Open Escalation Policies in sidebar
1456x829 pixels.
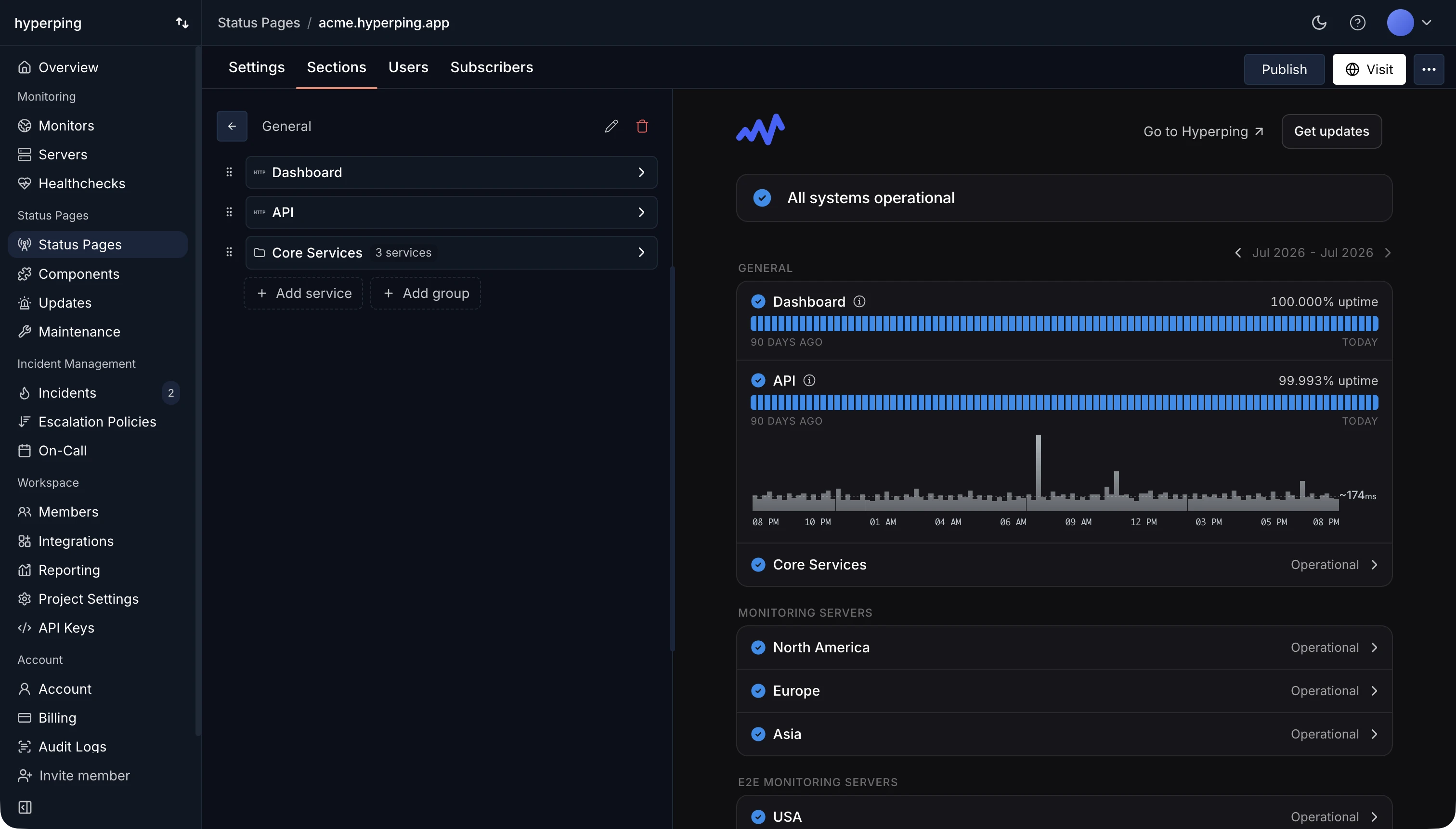(x=98, y=421)
